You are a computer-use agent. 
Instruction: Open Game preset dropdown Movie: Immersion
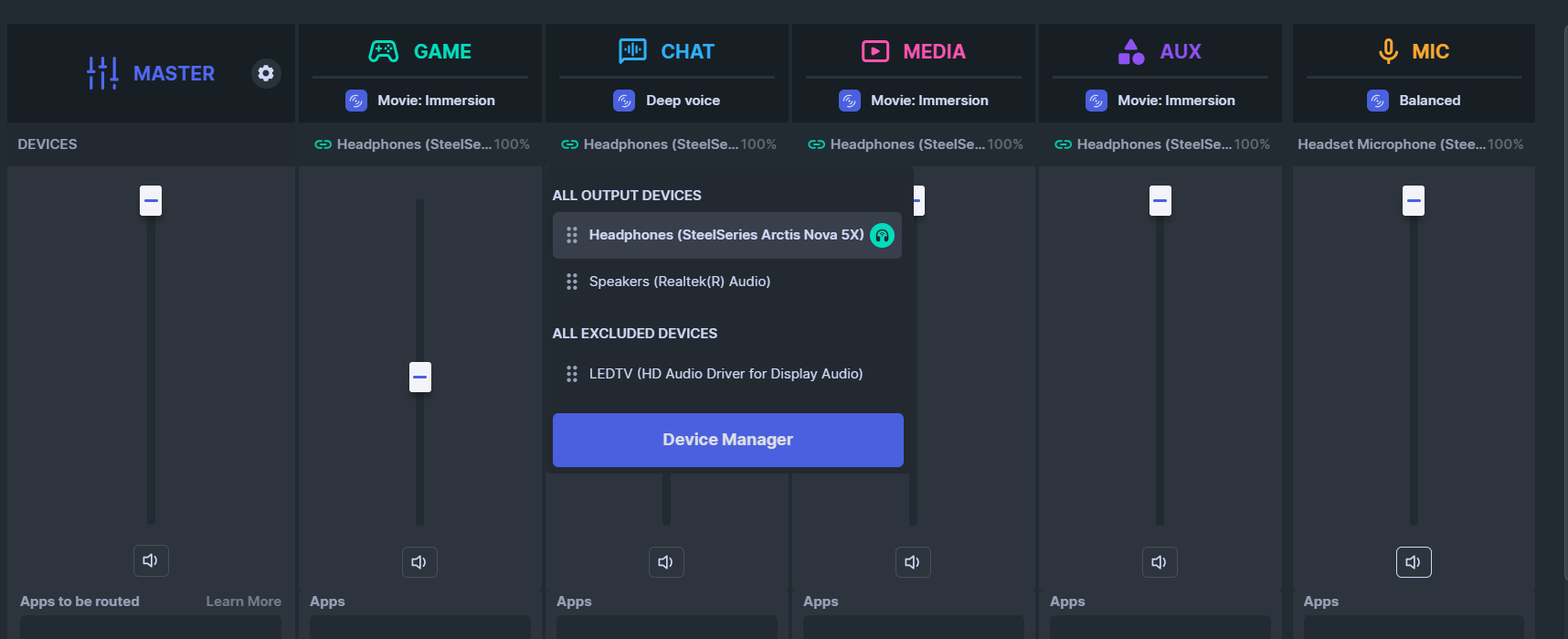420,101
